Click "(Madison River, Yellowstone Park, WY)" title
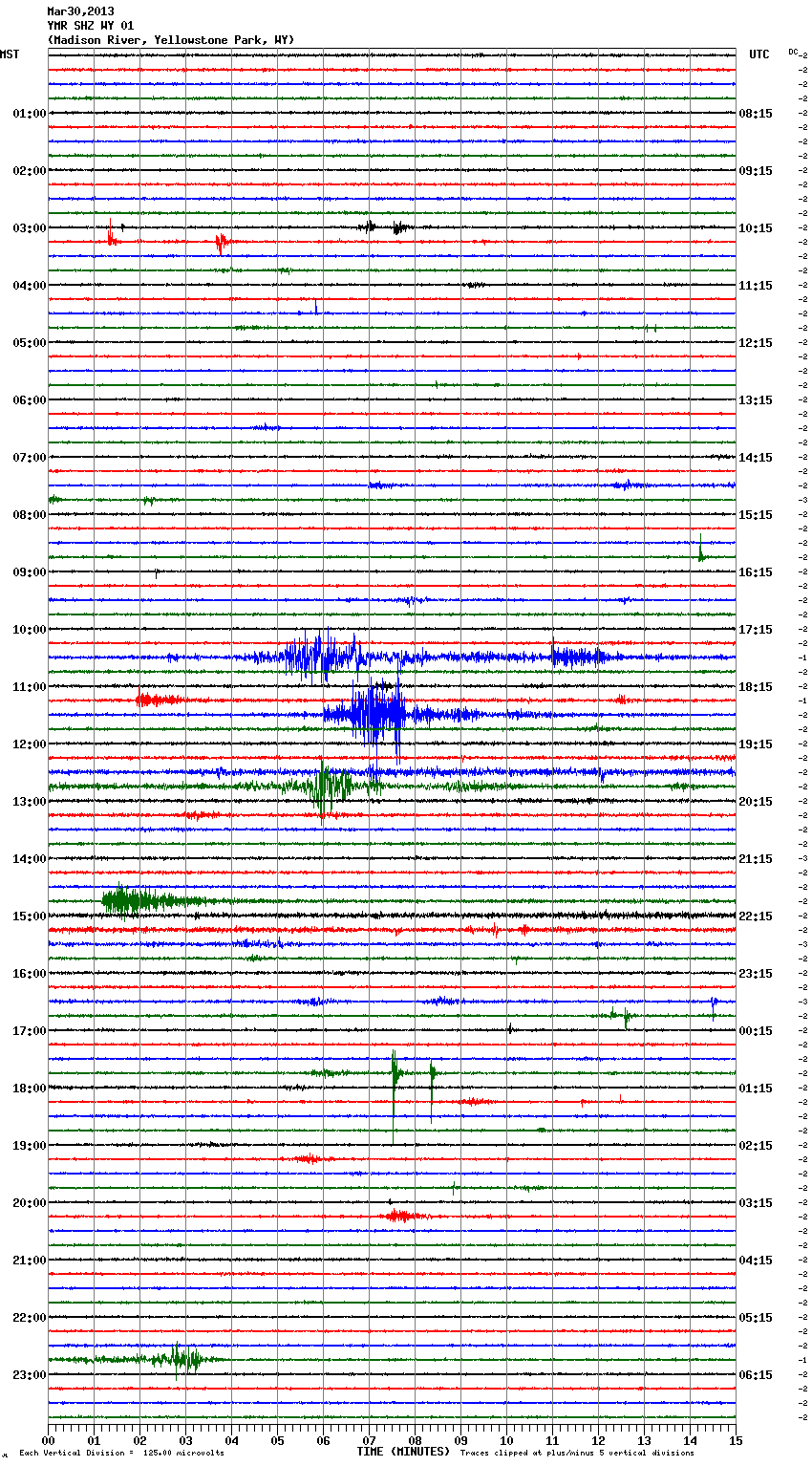The width and height of the screenshot is (812, 1466). (171, 40)
